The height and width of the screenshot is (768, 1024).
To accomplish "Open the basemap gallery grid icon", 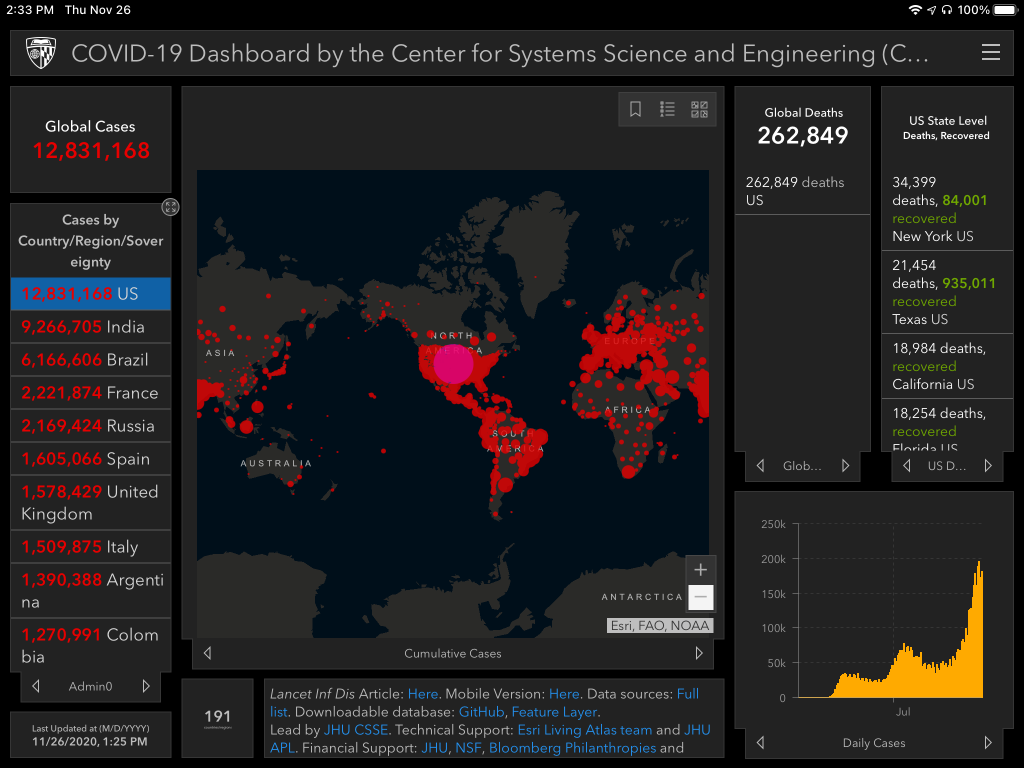I will pos(699,110).
